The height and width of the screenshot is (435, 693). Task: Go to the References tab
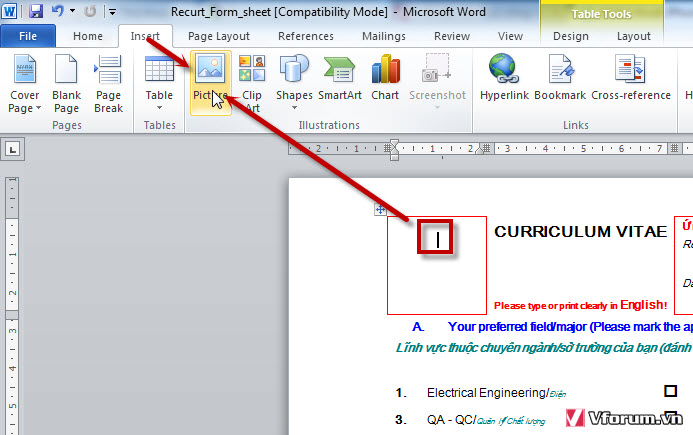click(305, 36)
